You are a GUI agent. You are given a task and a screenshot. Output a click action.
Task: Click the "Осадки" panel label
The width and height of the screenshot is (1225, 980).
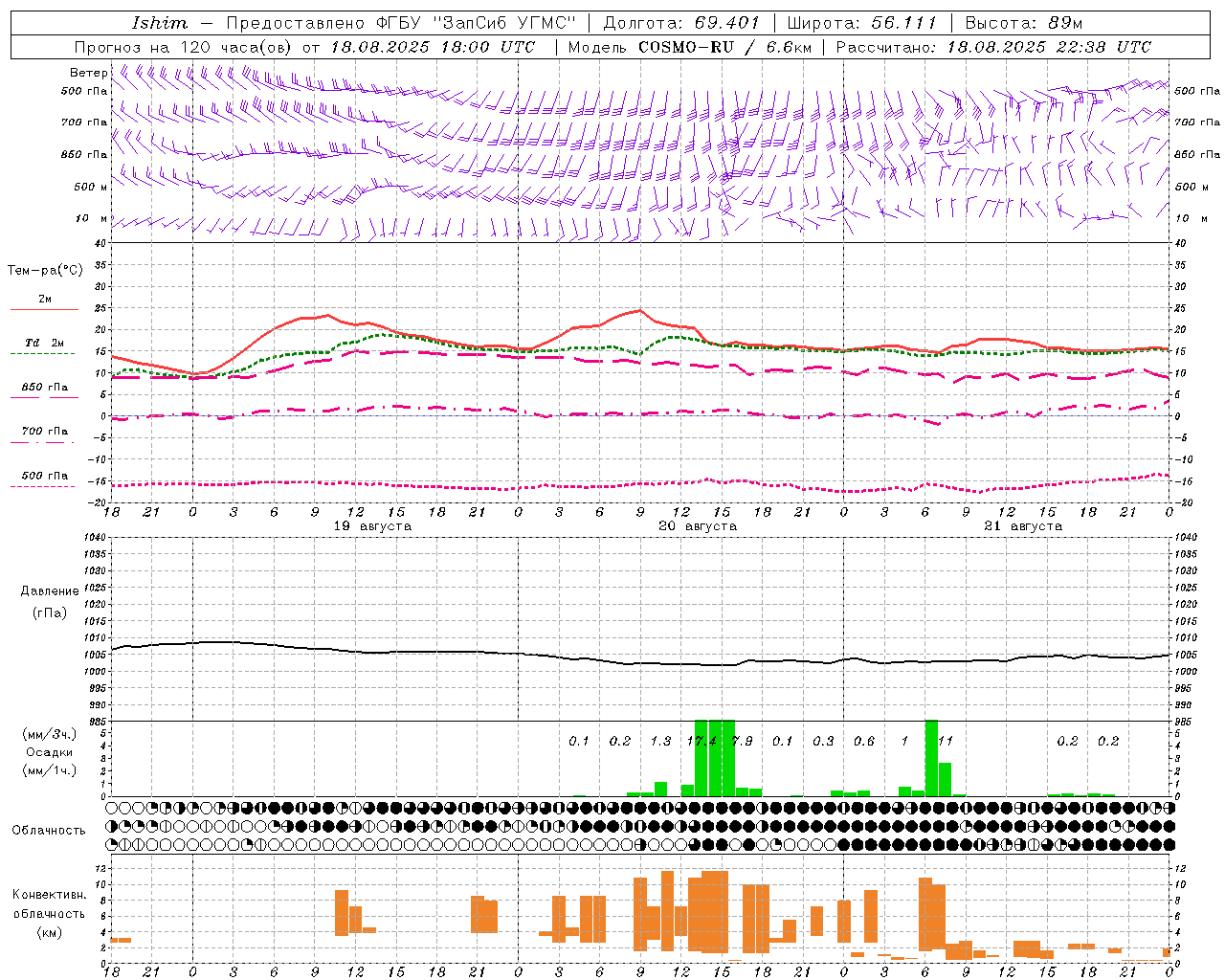pyautogui.click(x=50, y=752)
